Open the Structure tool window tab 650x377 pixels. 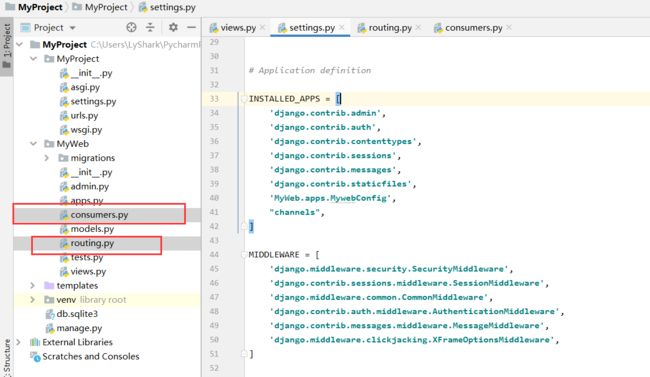(x=6, y=357)
